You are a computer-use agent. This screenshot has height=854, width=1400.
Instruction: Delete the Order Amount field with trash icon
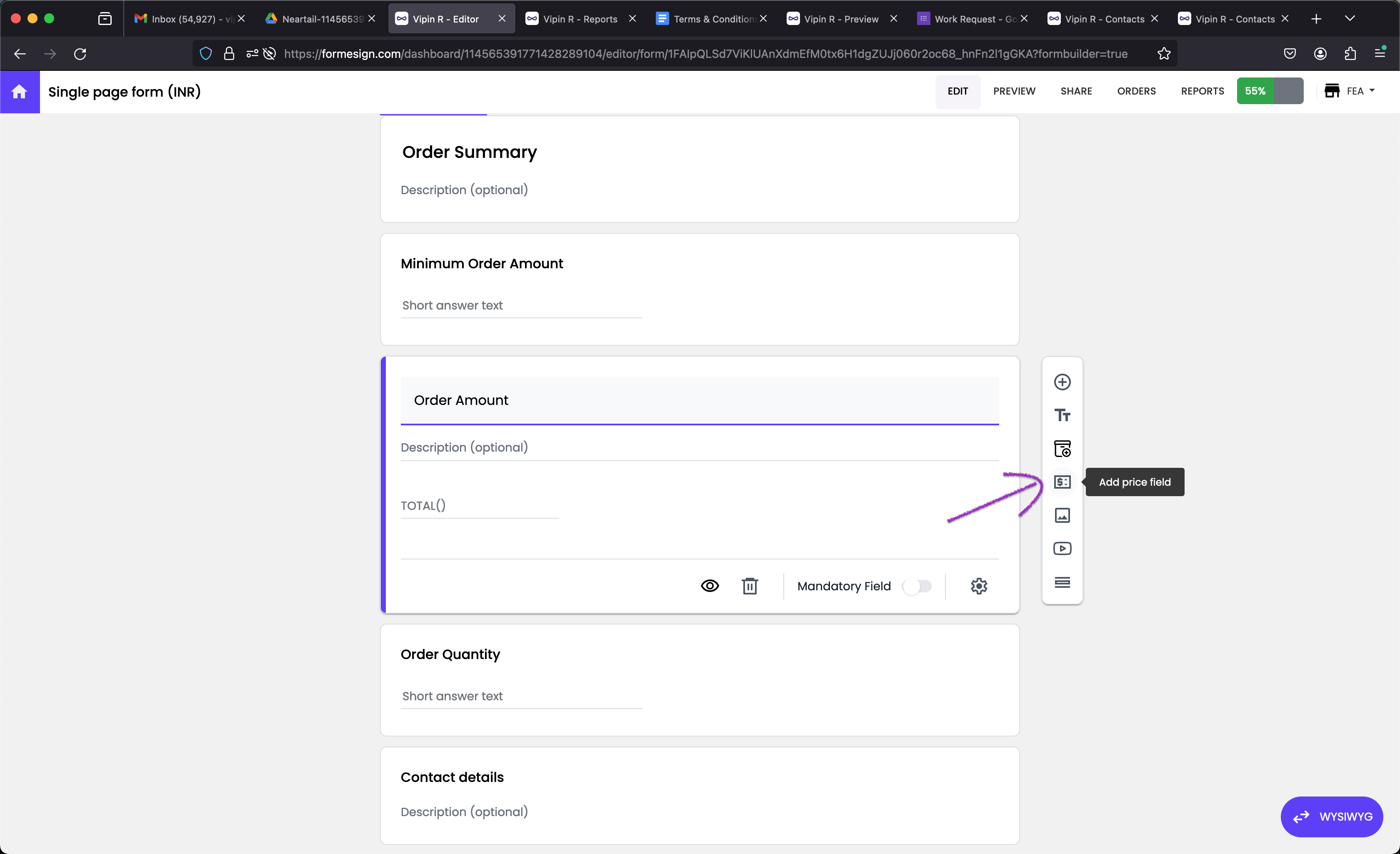tap(750, 586)
